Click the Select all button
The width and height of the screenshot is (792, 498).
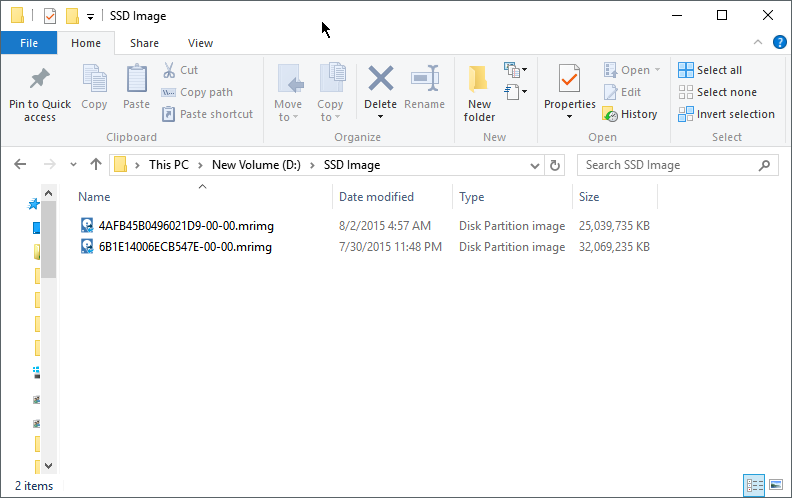tap(710, 70)
